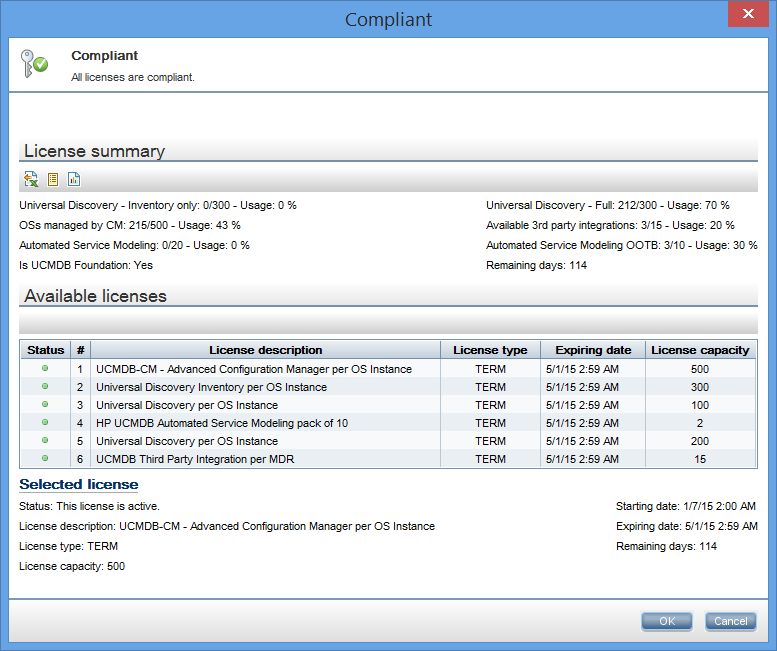Image resolution: width=777 pixels, height=651 pixels.
Task: Click capacity value 200 in table
Action: [x=700, y=441]
